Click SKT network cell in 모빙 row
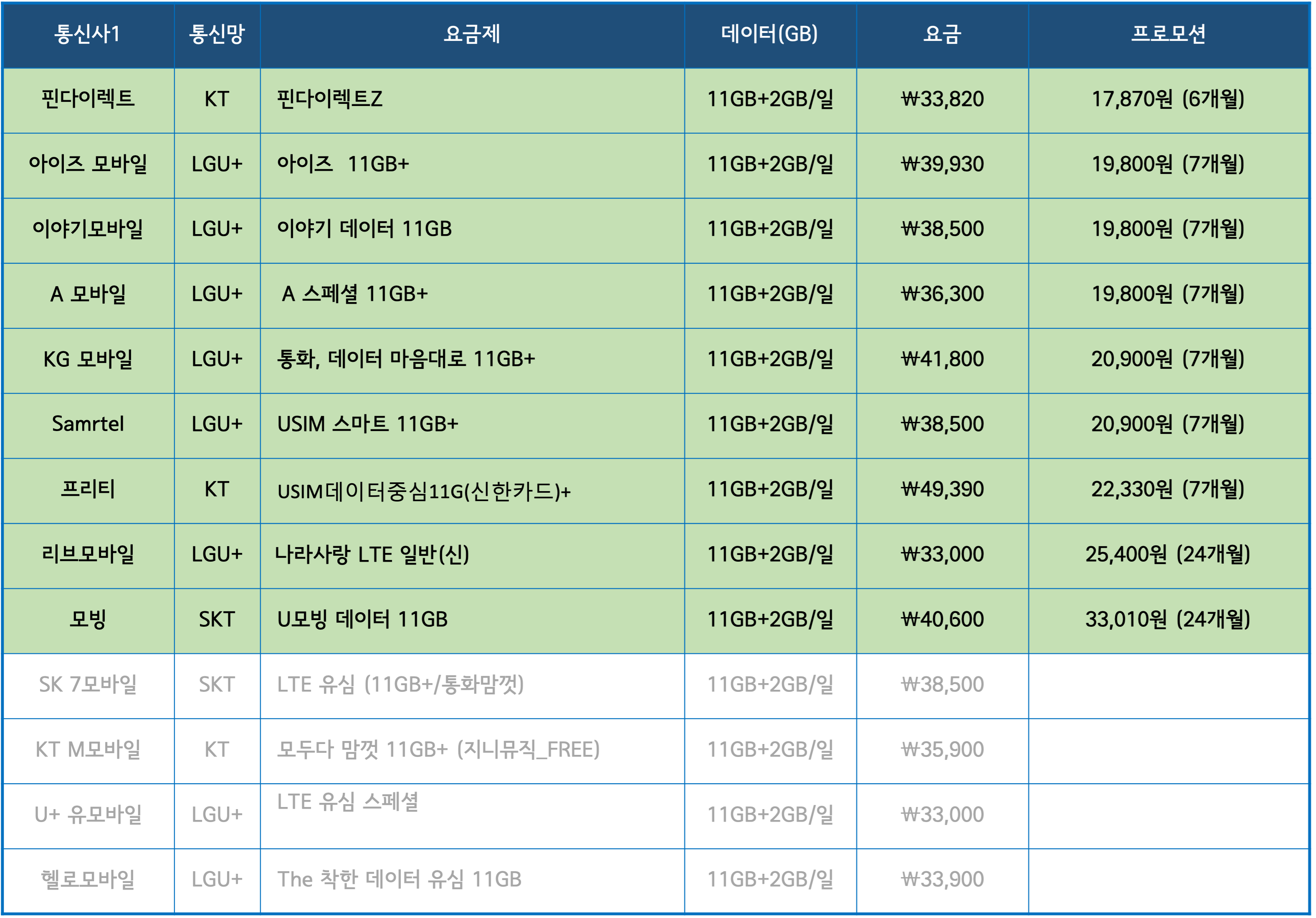1316x918 pixels. (217, 620)
